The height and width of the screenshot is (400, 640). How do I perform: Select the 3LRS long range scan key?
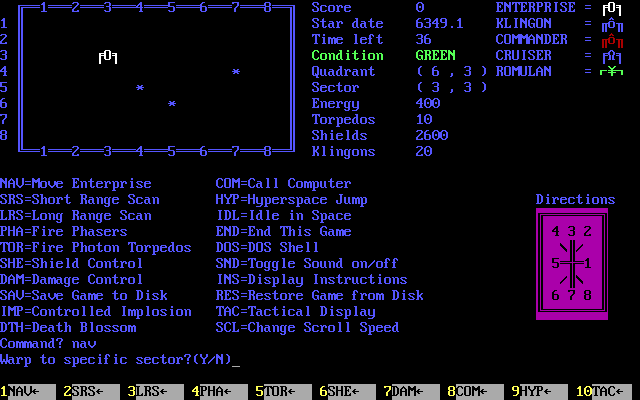point(153,392)
